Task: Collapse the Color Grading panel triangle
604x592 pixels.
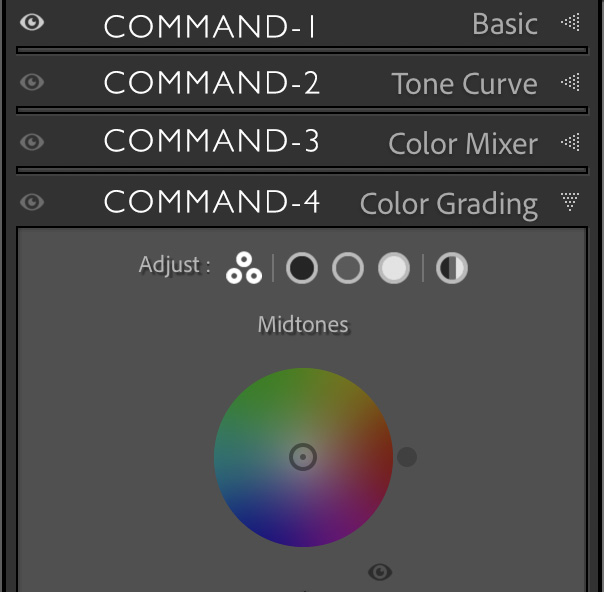Action: [x=570, y=202]
